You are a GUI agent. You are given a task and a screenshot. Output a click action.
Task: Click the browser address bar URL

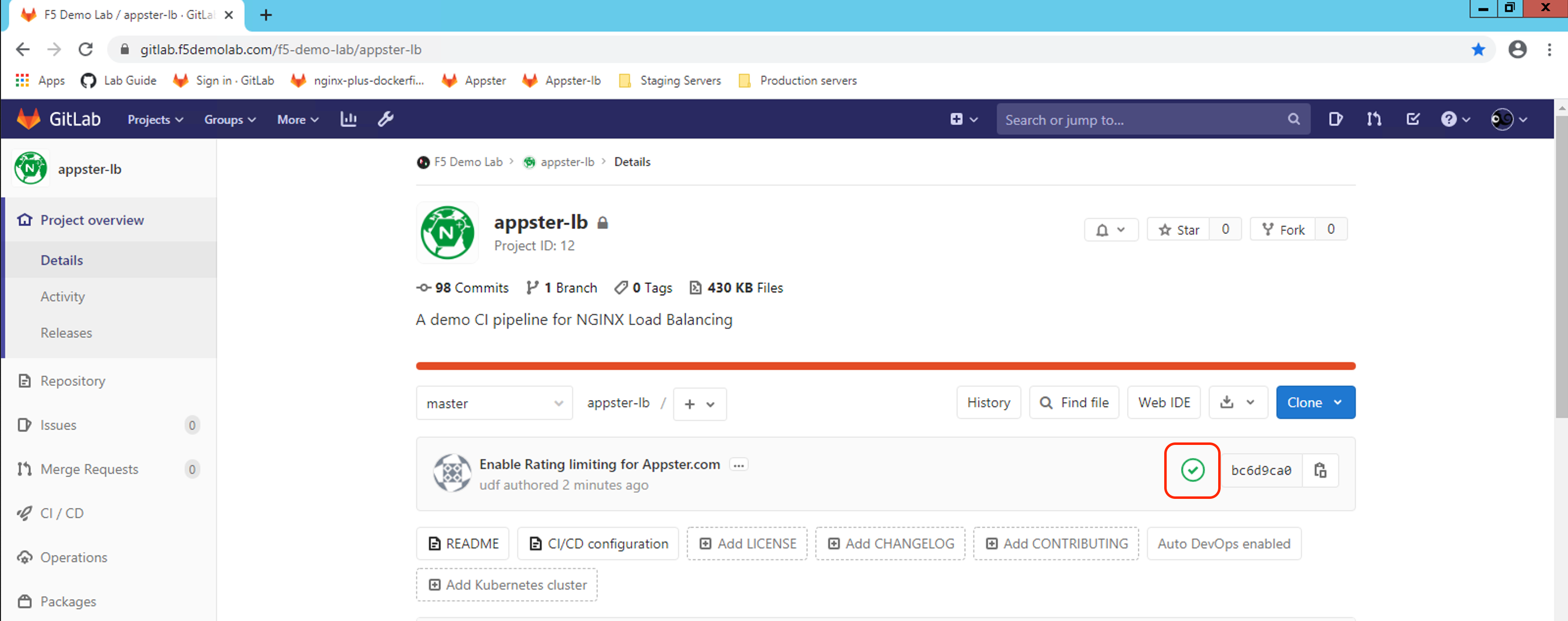[x=281, y=50]
